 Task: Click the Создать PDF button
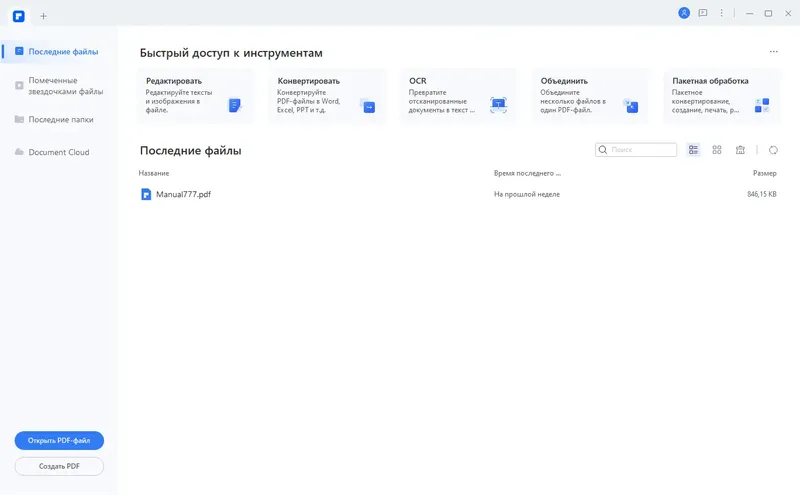click(59, 466)
